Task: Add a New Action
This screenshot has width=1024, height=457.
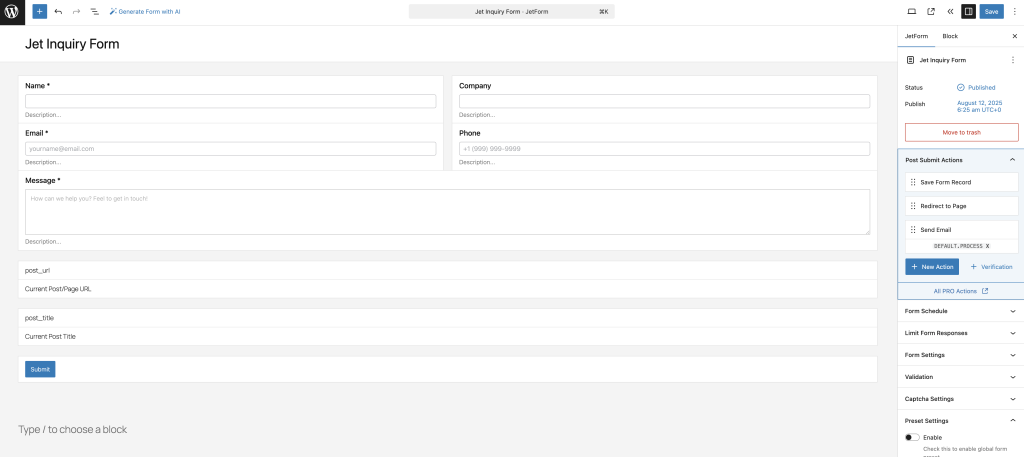Action: tap(932, 267)
